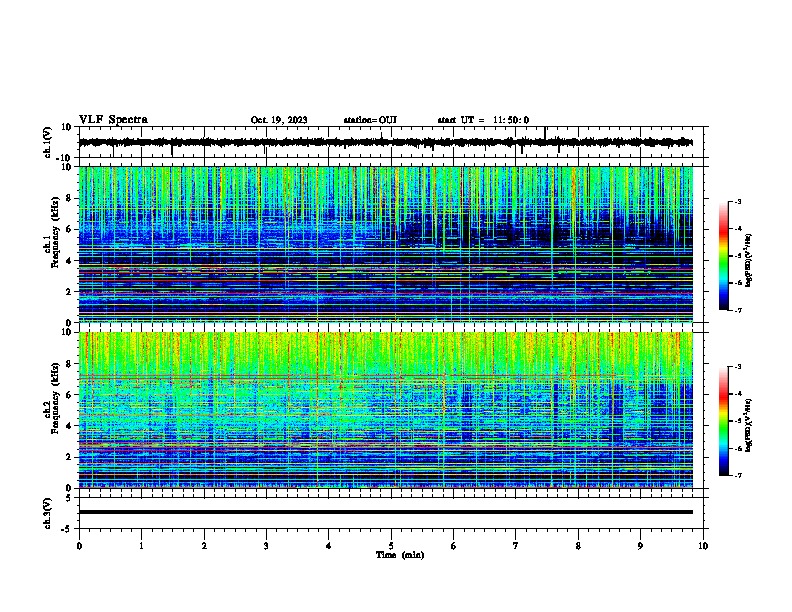The width and height of the screenshot is (792, 612).
Task: Click the "ch.1(V)" waveform axis label
Action: point(48,142)
